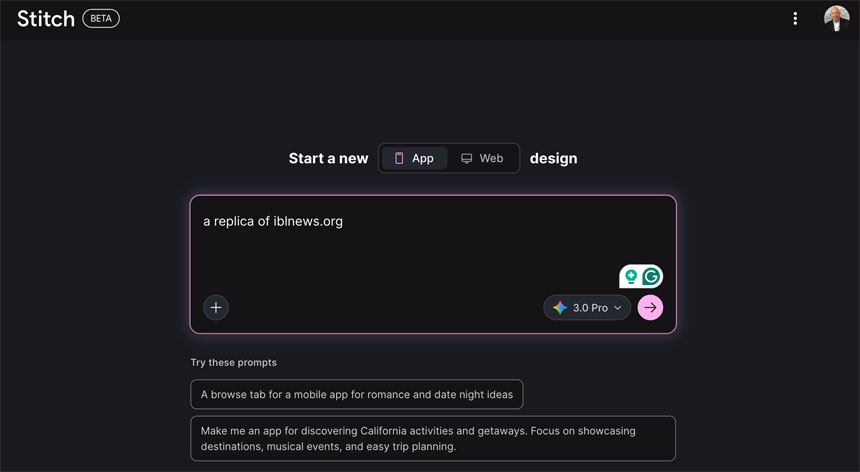Viewport: 860px width, 472px height.
Task: Click the Grammarly G icon
Action: [651, 277]
